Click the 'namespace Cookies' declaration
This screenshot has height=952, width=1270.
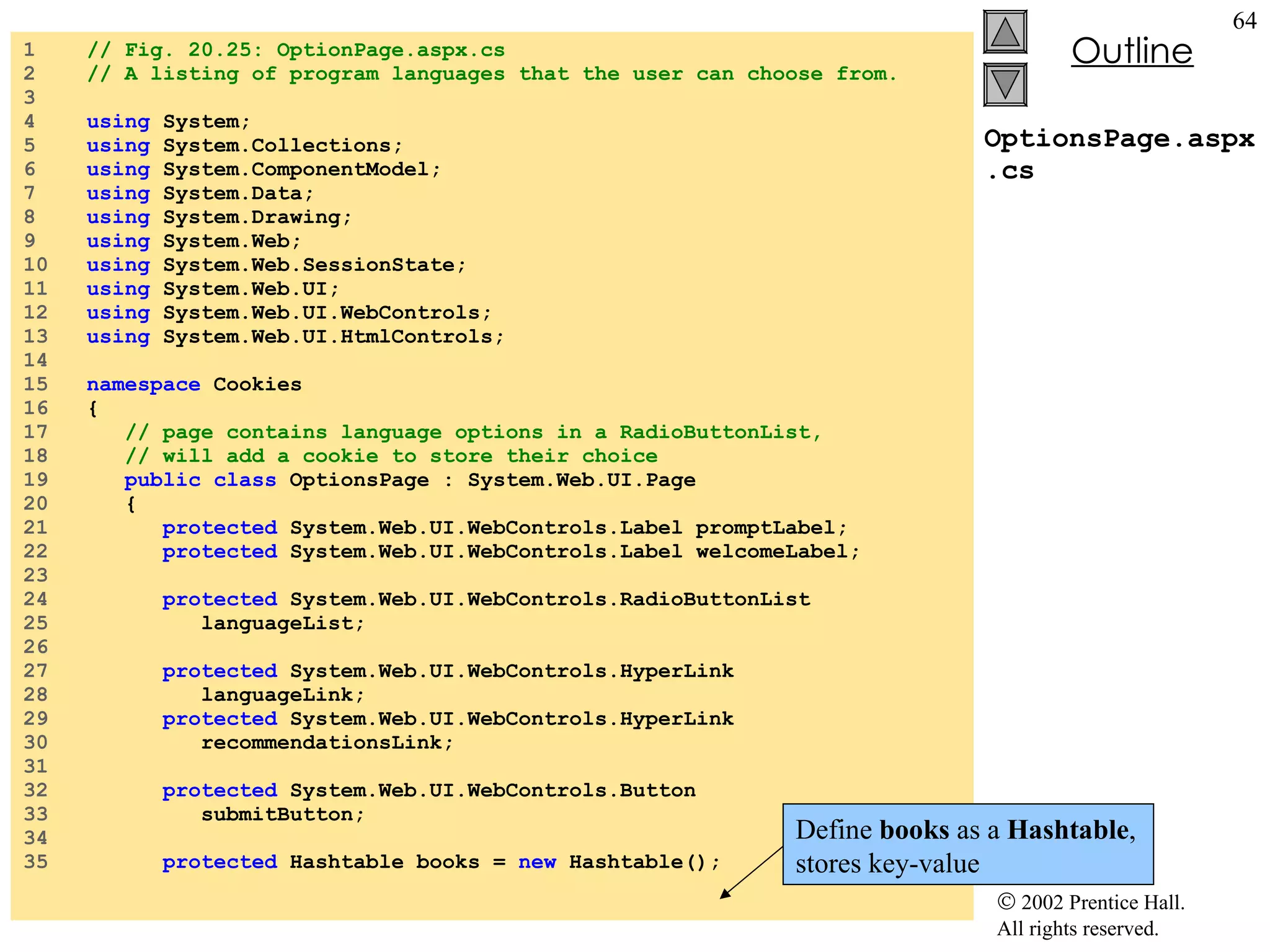click(x=194, y=384)
